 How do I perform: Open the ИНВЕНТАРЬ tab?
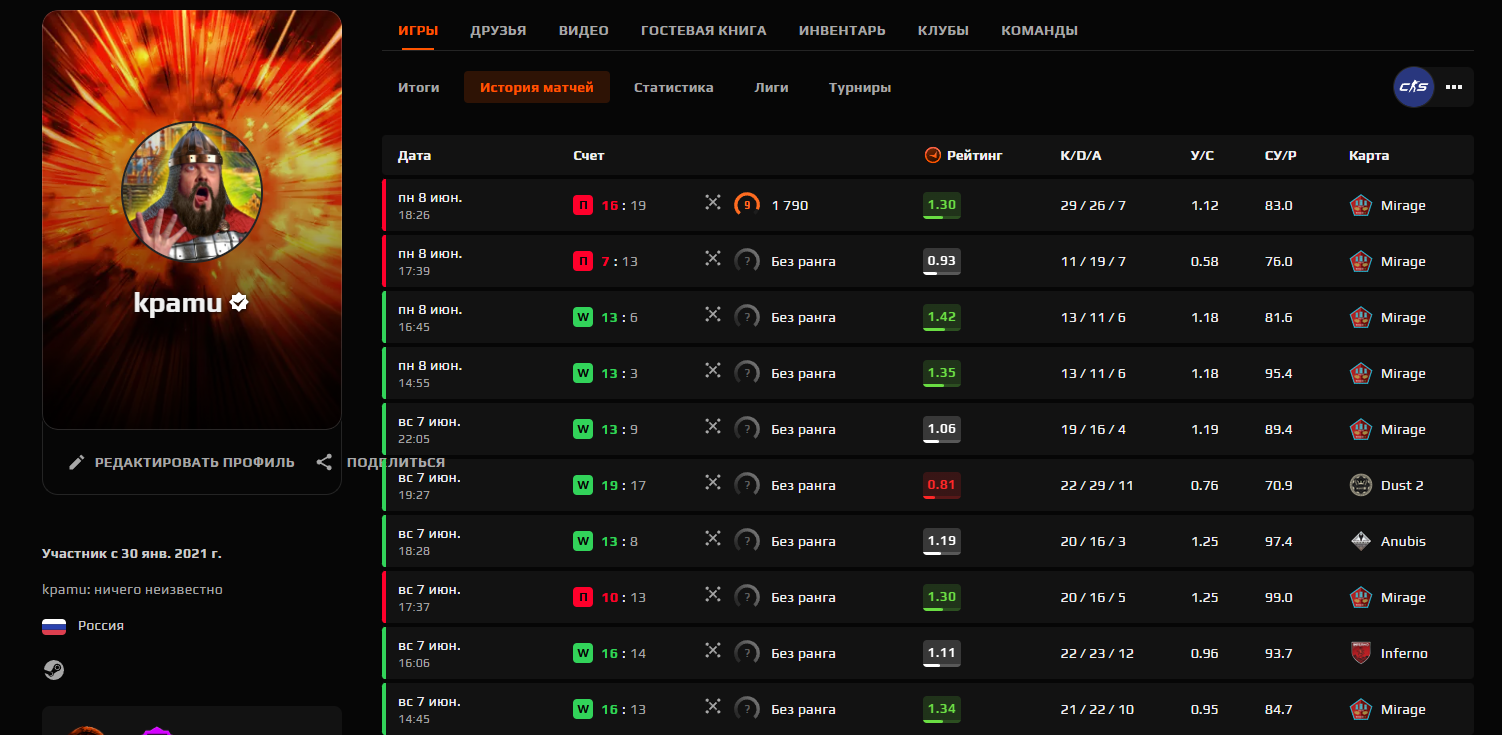tap(842, 30)
